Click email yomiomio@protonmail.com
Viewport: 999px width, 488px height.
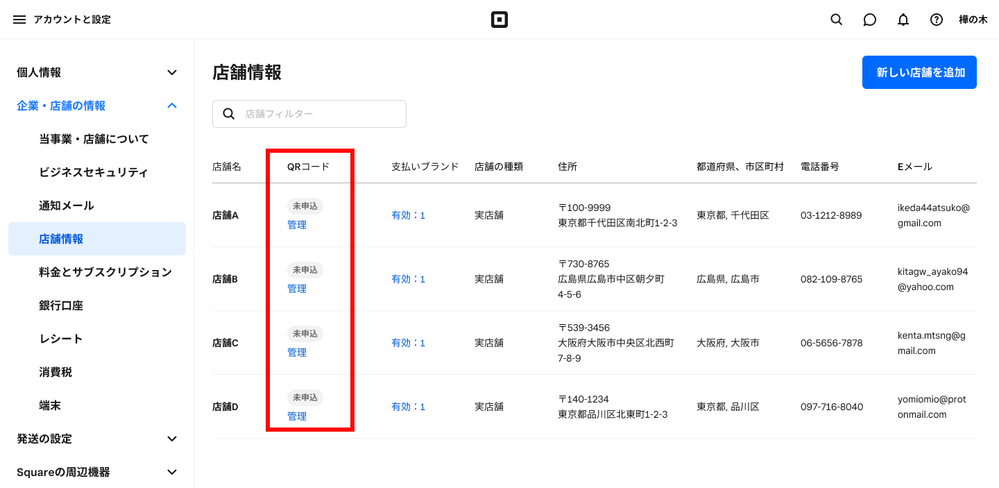point(931,406)
